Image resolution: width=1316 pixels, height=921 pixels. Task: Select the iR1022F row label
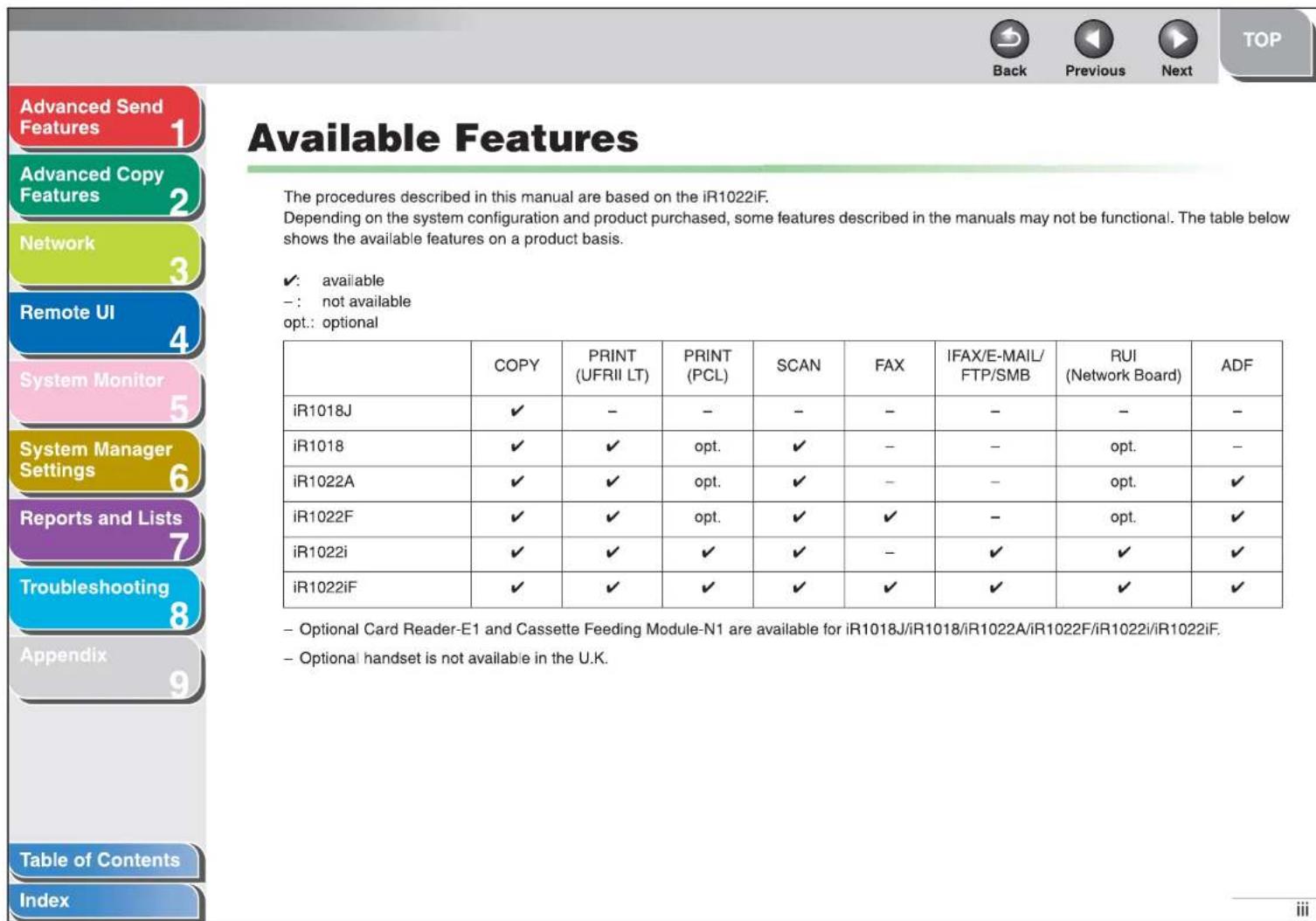pyautogui.click(x=323, y=516)
